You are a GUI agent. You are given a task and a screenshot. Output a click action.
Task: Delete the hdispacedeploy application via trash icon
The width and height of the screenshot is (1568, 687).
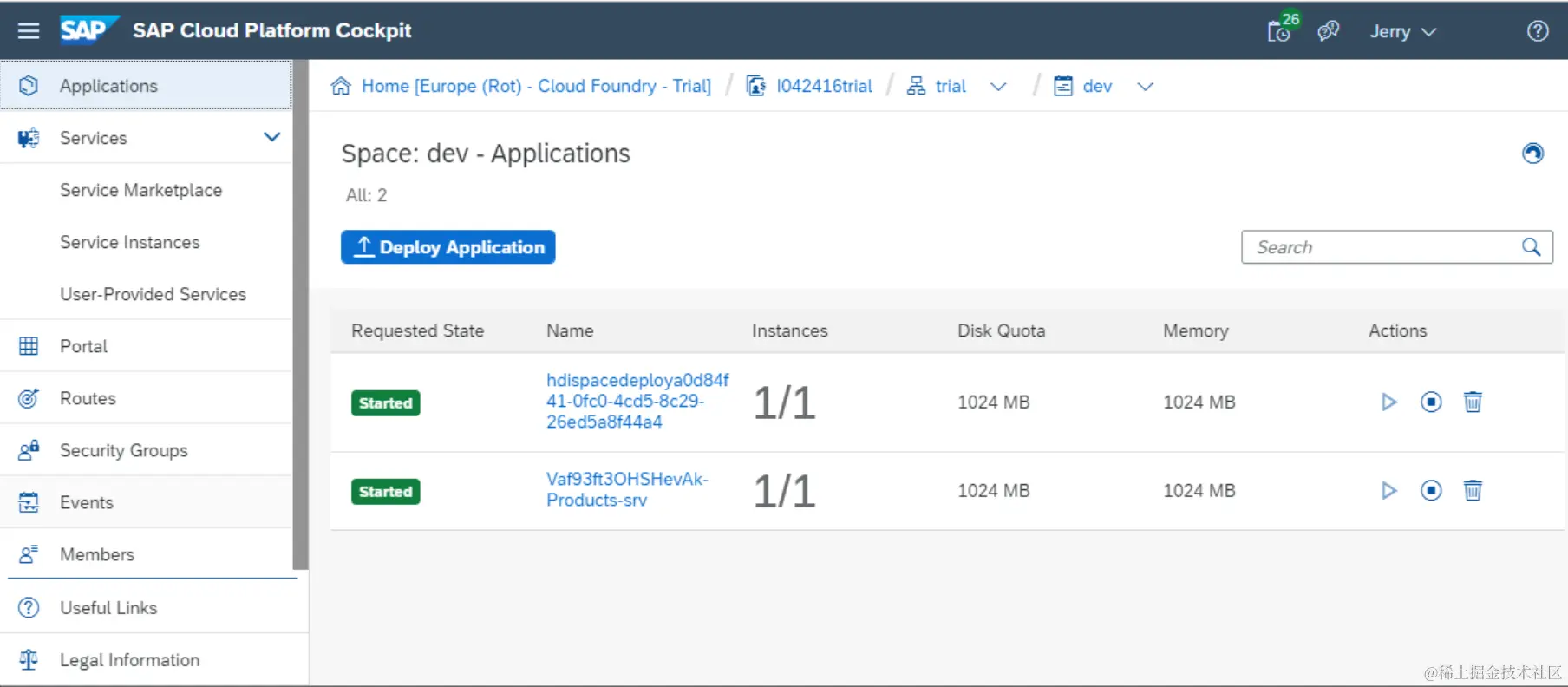(1473, 402)
